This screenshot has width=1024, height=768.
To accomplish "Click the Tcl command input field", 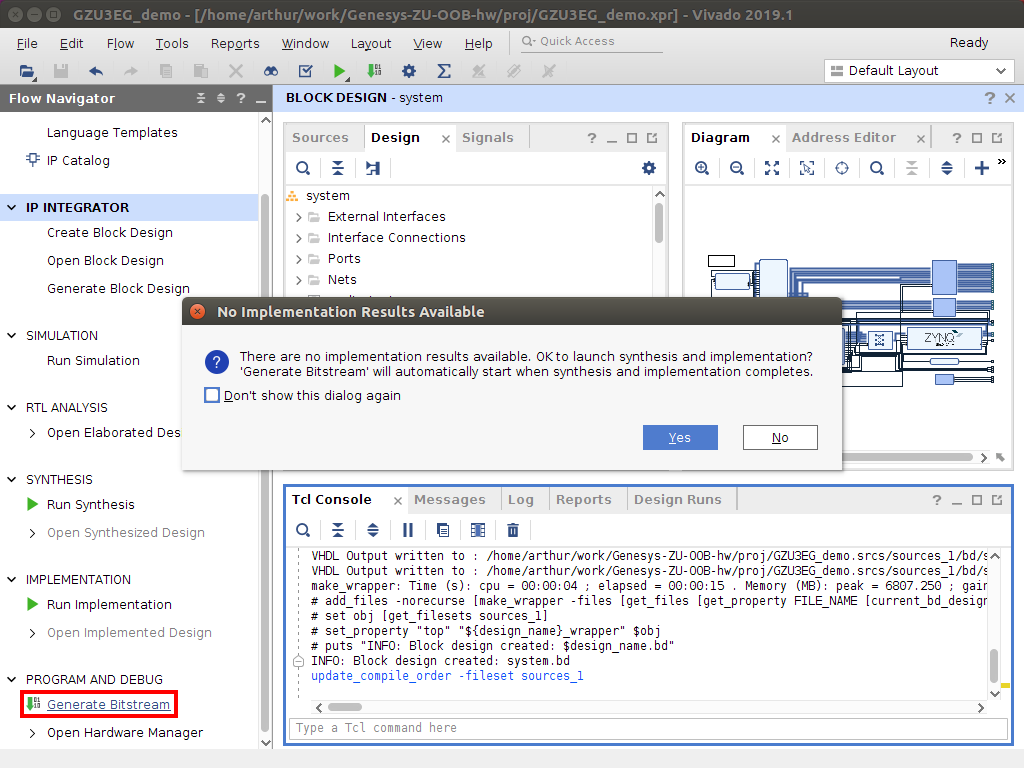I will [648, 728].
